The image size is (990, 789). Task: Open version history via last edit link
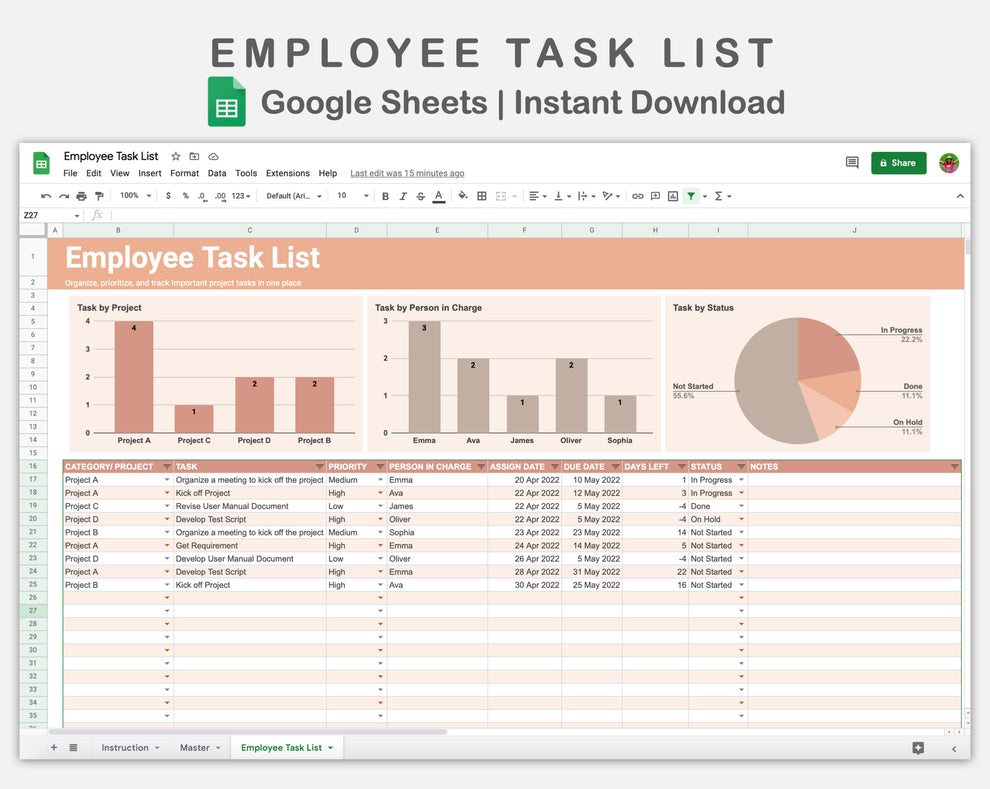click(406, 173)
